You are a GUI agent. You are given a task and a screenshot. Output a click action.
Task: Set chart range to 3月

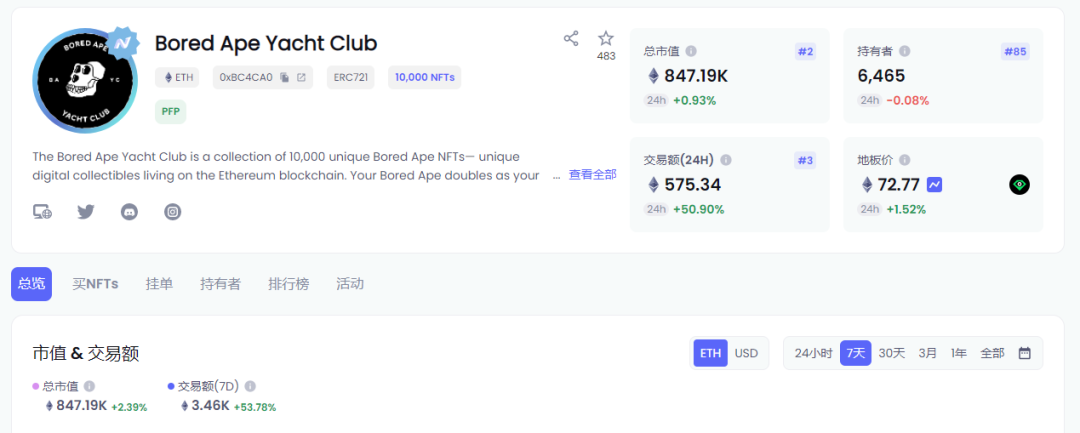point(927,353)
